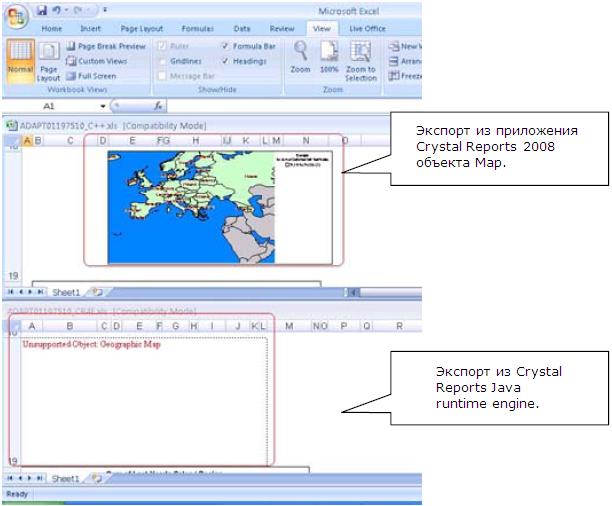
Task: Insert new worksheet in bottom workbook
Action: tap(97, 478)
